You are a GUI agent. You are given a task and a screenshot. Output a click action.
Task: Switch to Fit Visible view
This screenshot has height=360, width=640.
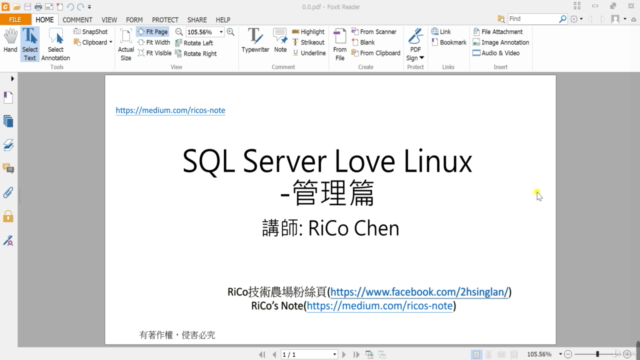(155, 53)
